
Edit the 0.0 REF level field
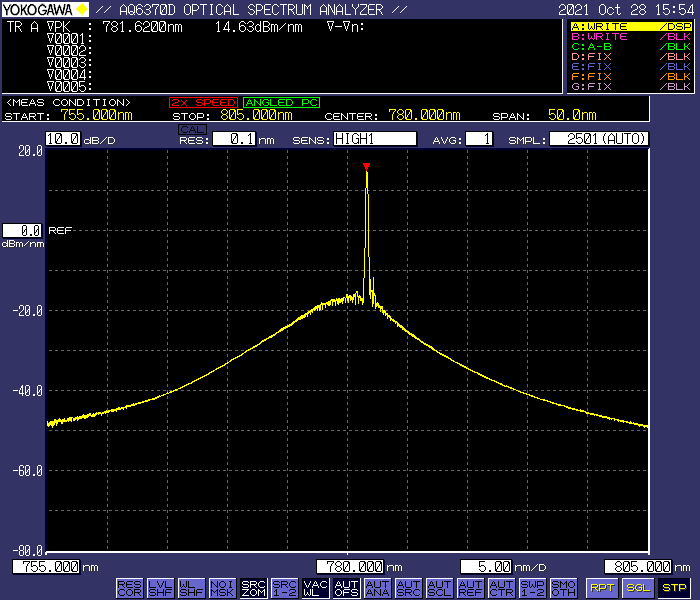(22, 231)
